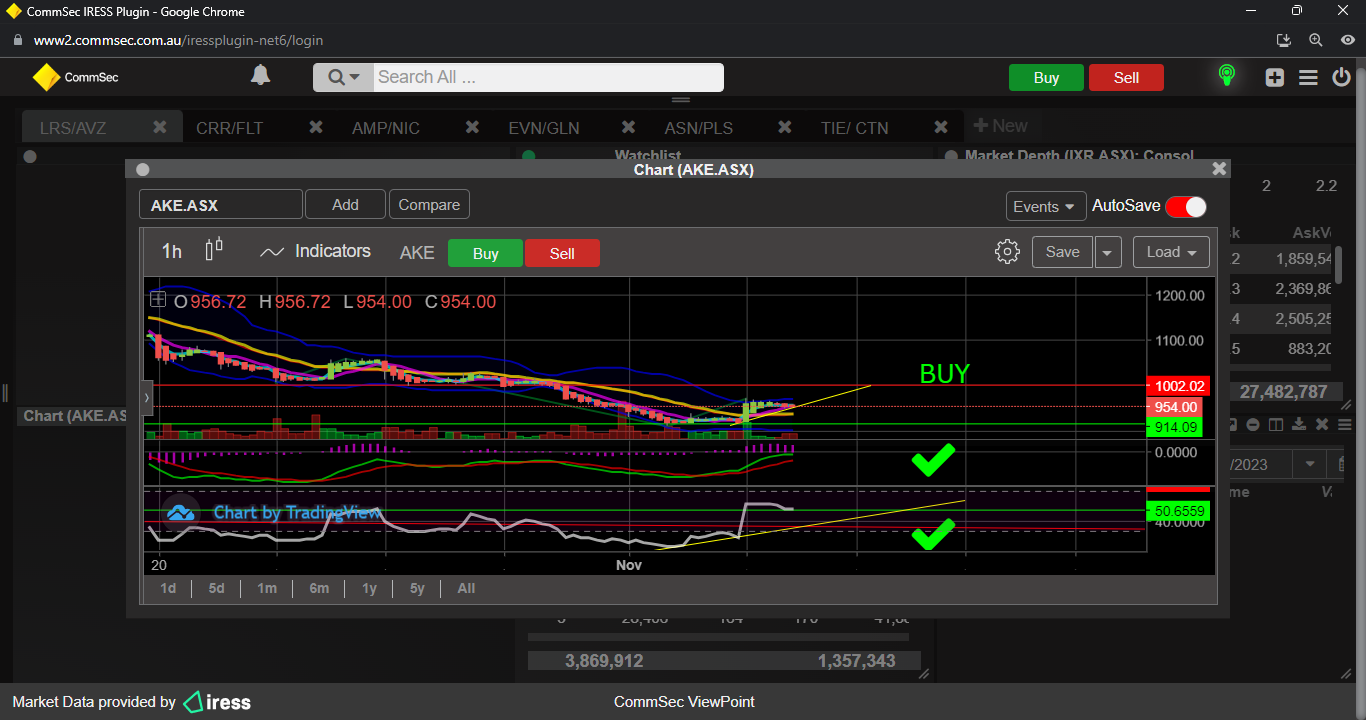
Task: Close the EVN/GLN tab
Action: click(629, 127)
